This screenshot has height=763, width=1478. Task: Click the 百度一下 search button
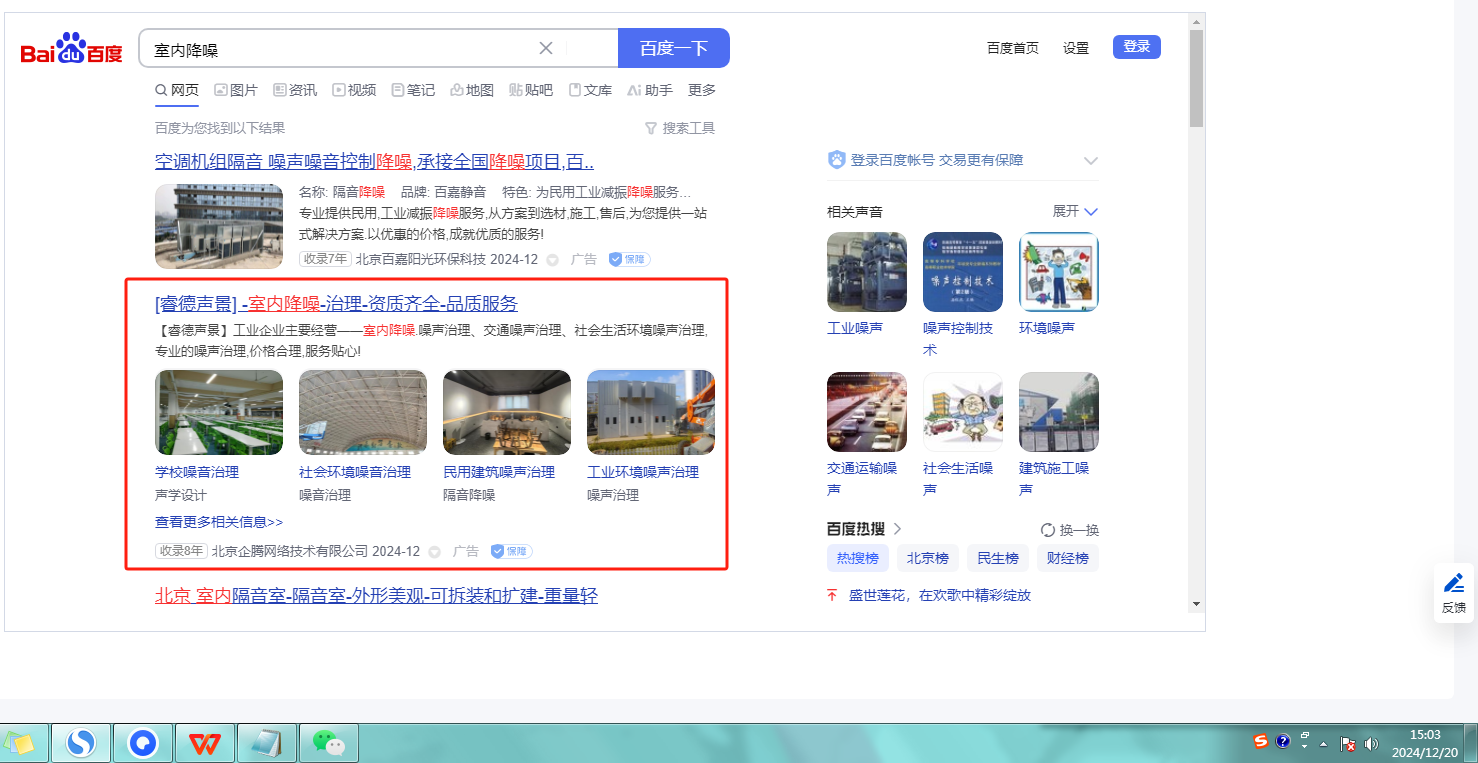(x=674, y=48)
